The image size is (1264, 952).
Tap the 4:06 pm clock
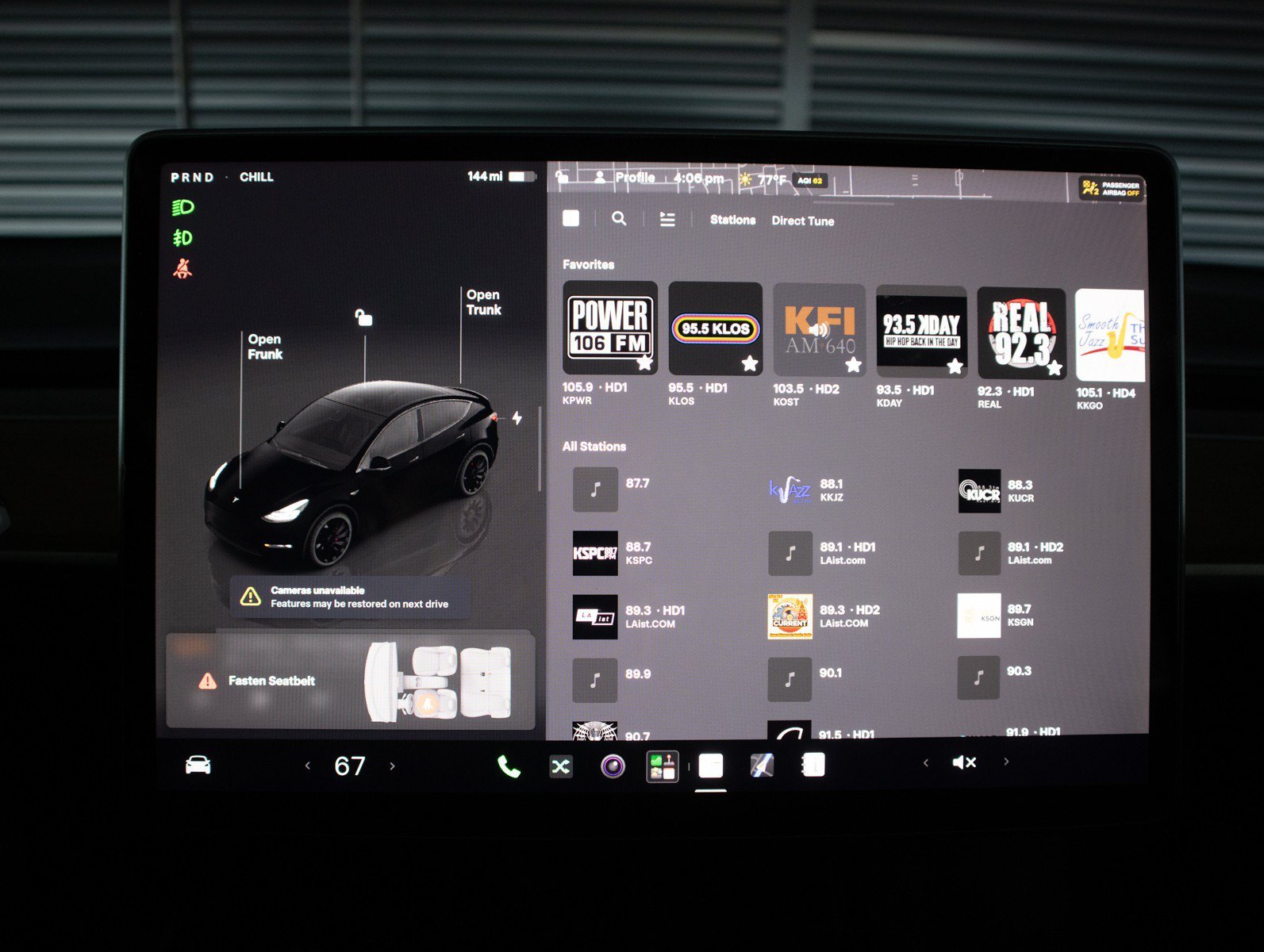pyautogui.click(x=698, y=178)
